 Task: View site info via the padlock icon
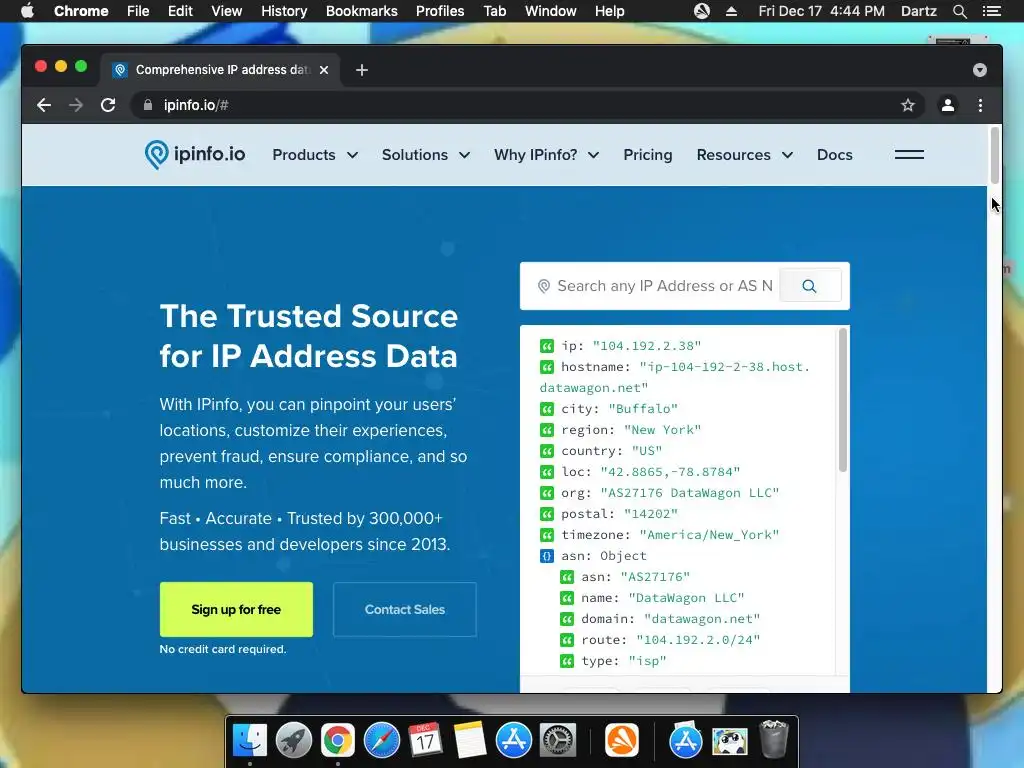tap(148, 105)
